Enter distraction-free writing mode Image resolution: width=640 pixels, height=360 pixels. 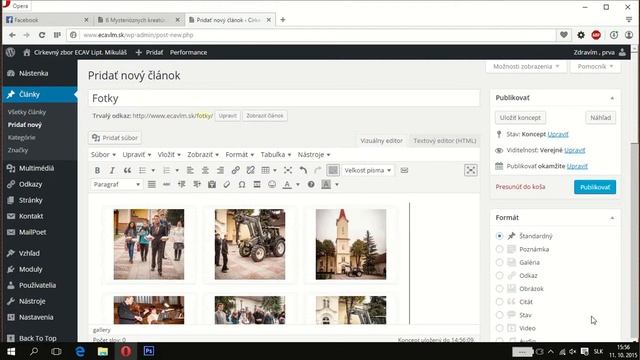pyautogui.click(x=471, y=170)
